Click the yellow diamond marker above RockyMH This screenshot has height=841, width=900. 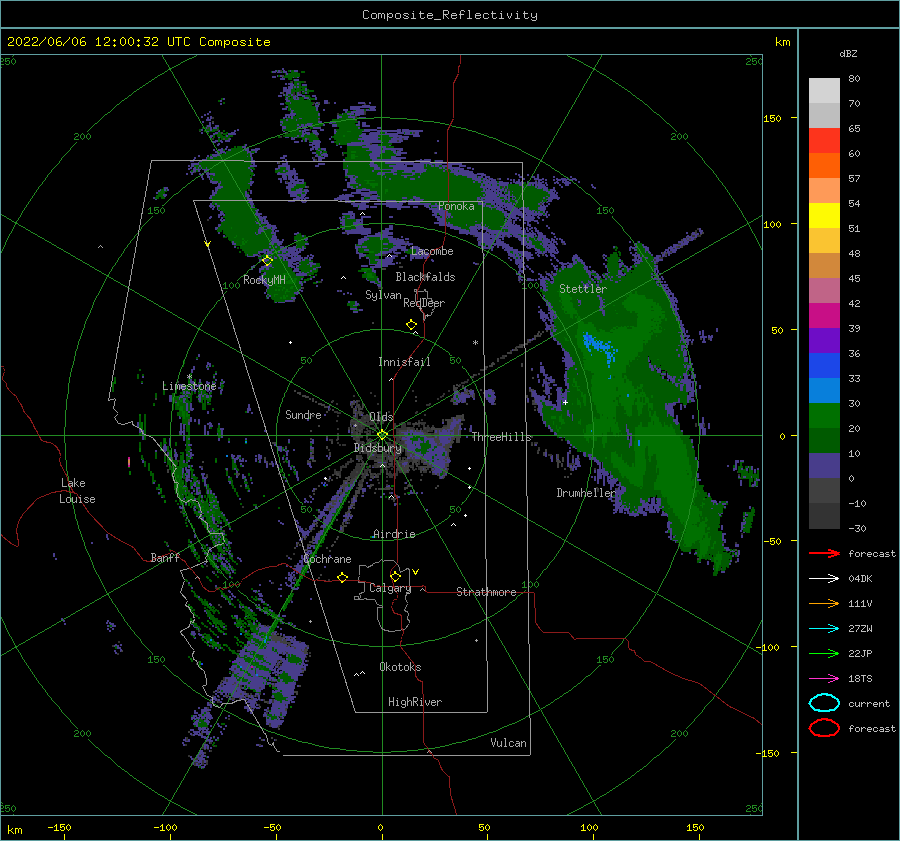[x=267, y=261]
